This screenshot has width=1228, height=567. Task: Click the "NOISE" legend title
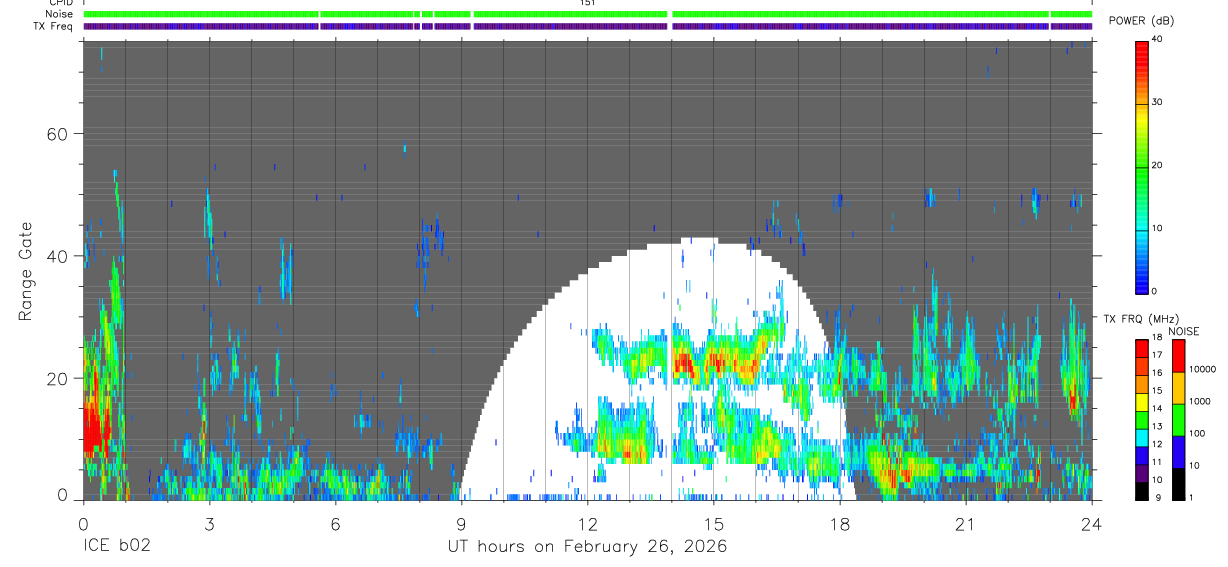click(x=1186, y=331)
